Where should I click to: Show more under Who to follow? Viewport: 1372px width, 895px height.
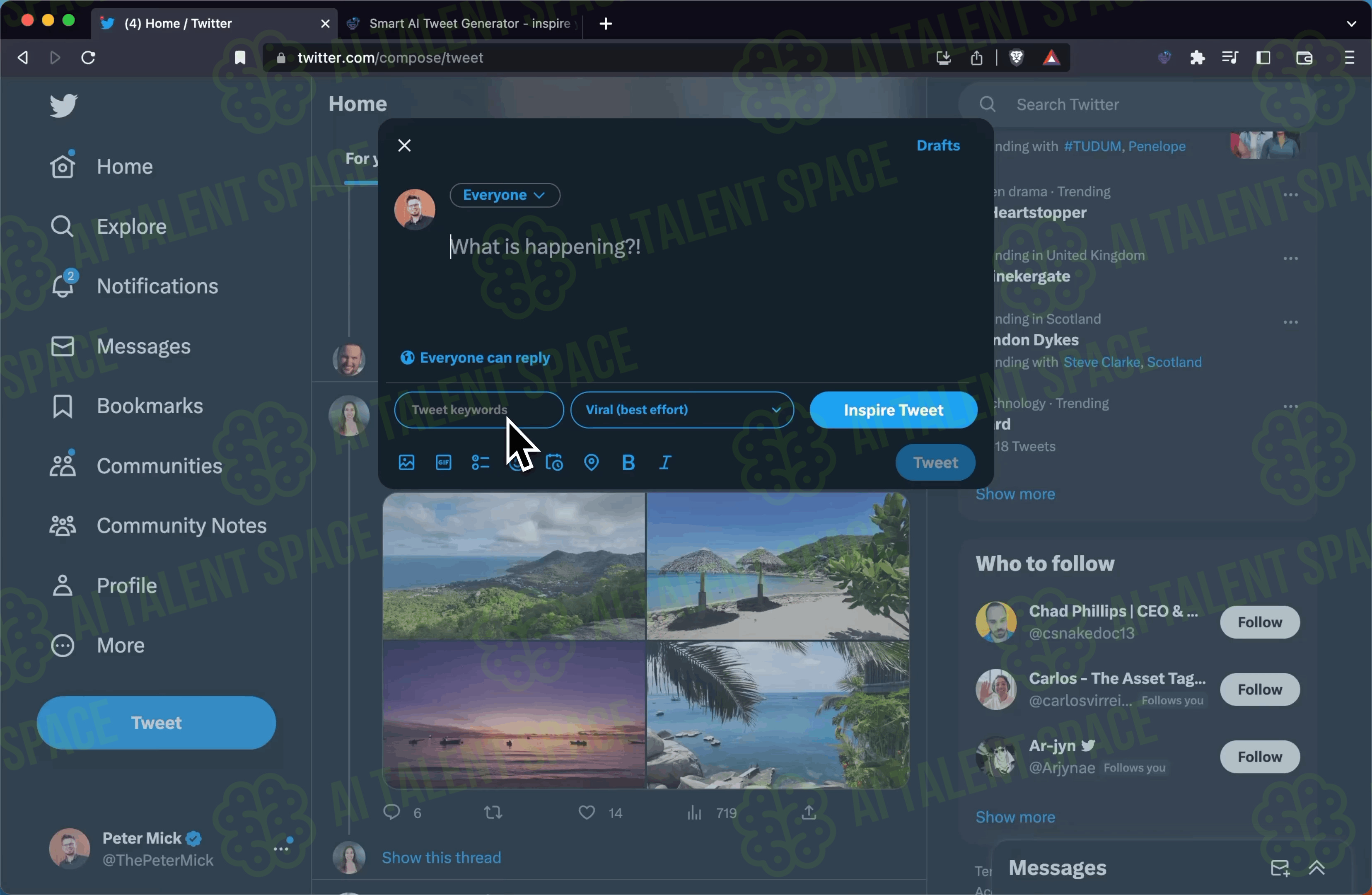(x=1015, y=817)
